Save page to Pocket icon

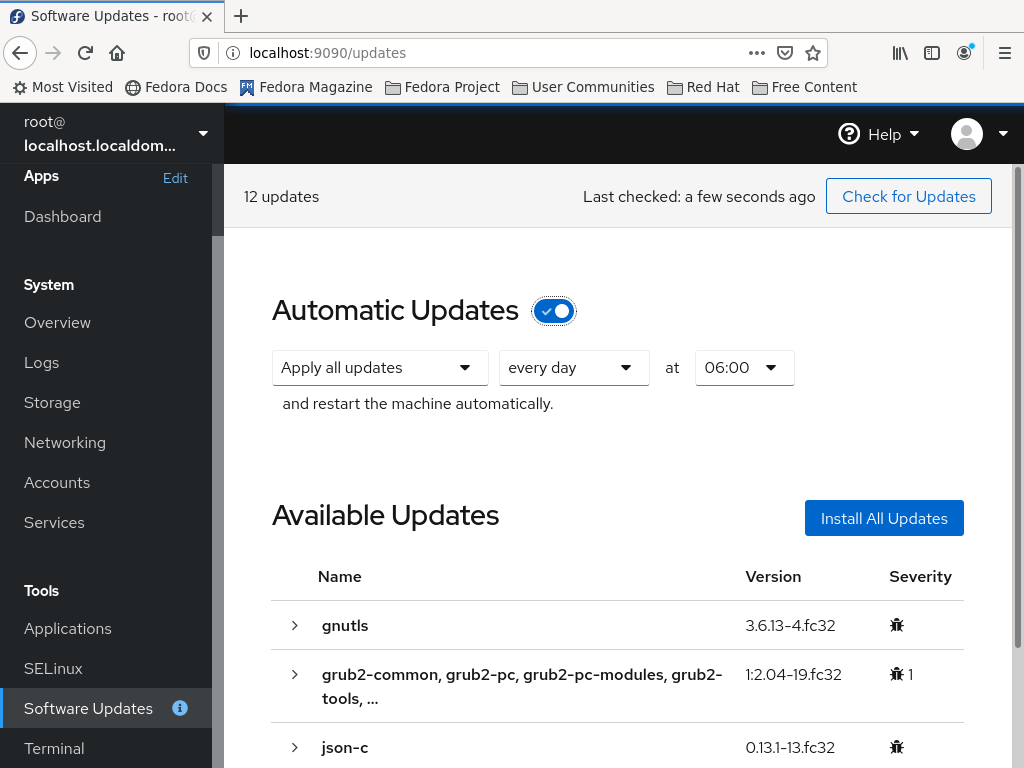click(x=785, y=53)
